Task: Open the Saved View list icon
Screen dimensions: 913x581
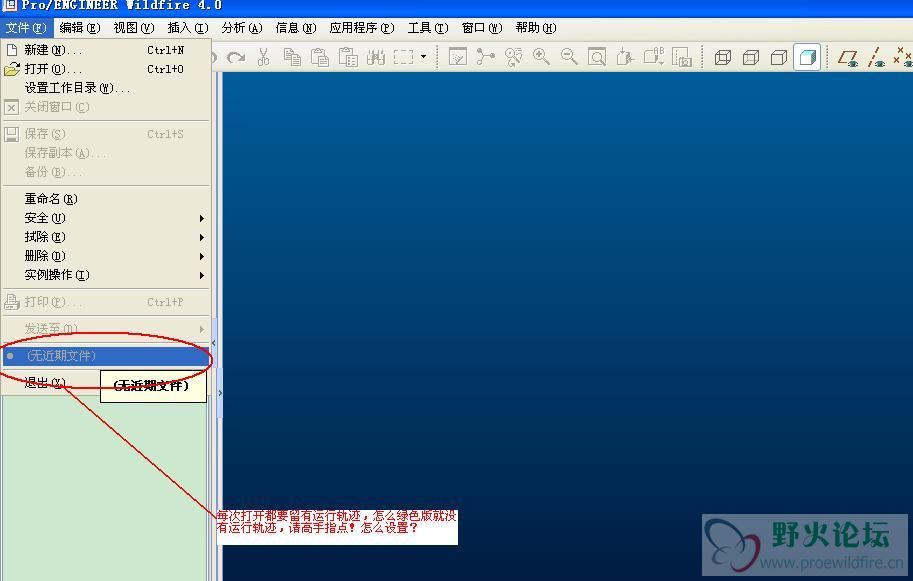Action: click(x=653, y=57)
